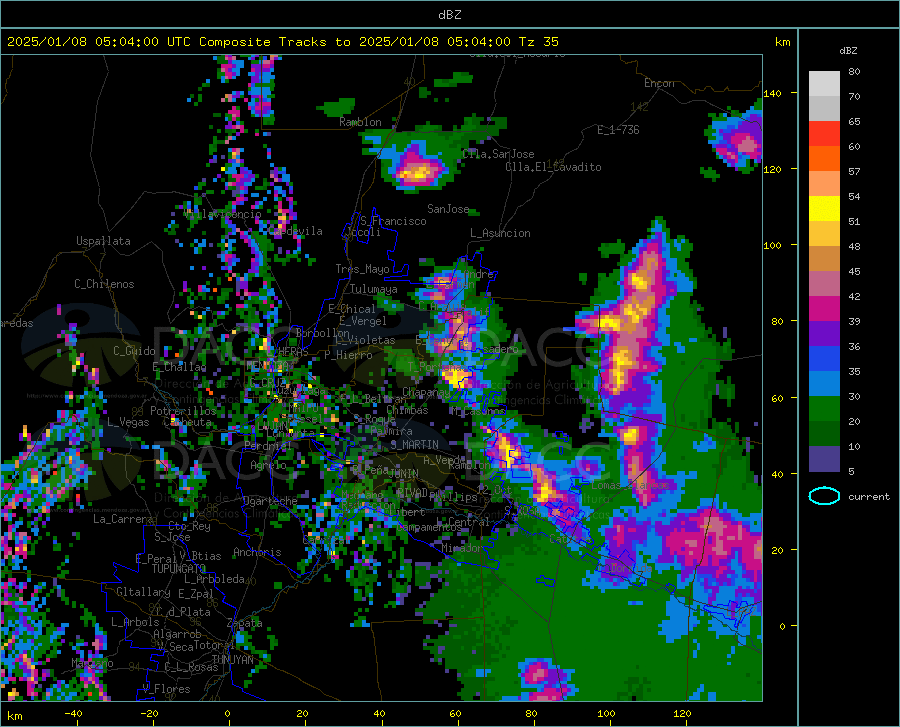900x727 pixels.
Task: Click the '140' km axis tick label
Action: coord(772,93)
